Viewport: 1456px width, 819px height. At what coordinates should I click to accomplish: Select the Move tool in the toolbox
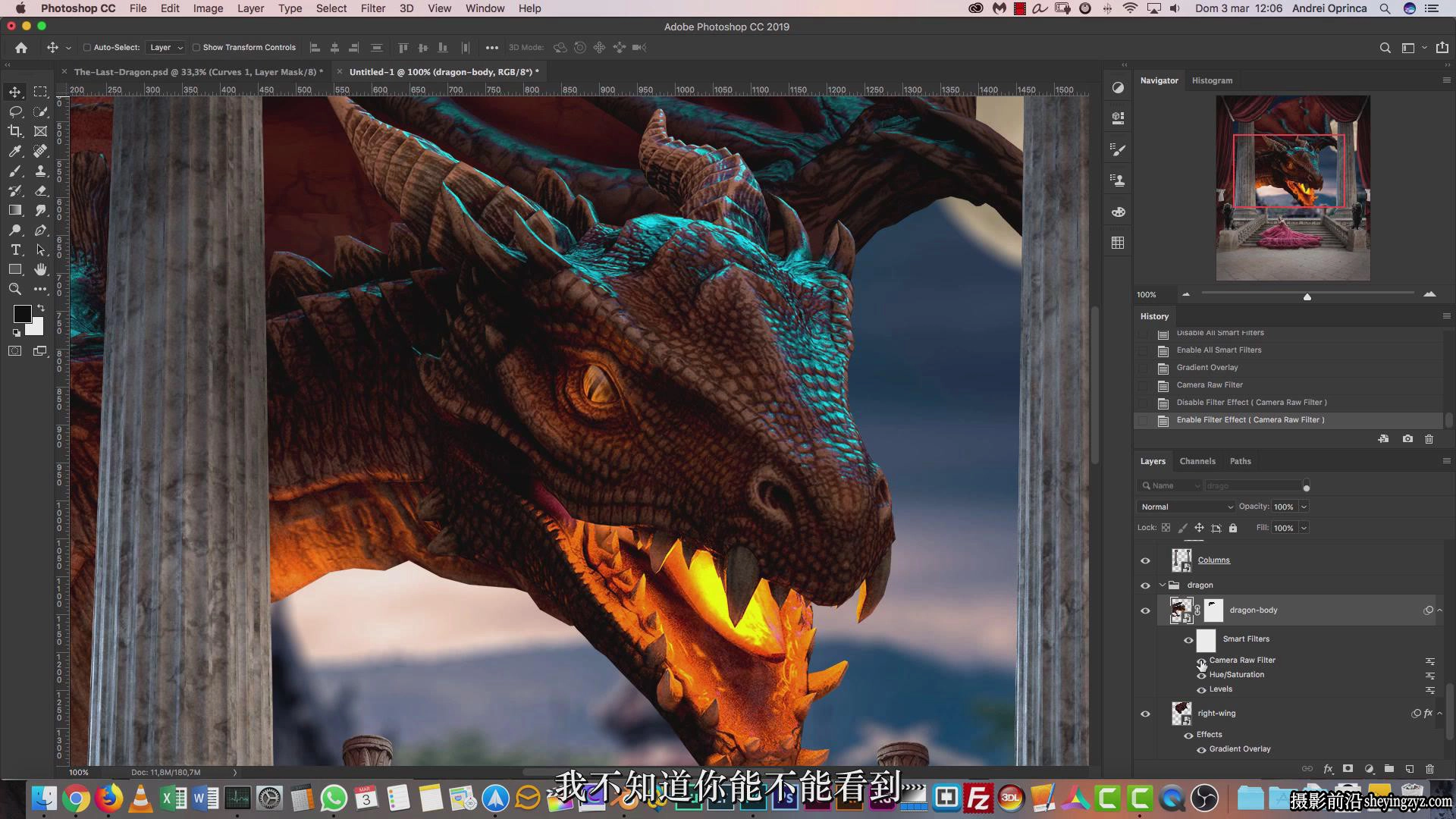tap(15, 92)
